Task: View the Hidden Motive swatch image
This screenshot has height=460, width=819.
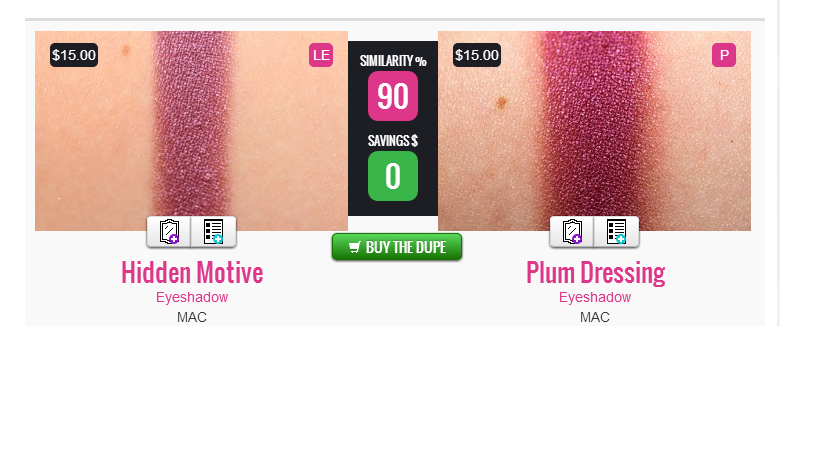Action: [191, 131]
